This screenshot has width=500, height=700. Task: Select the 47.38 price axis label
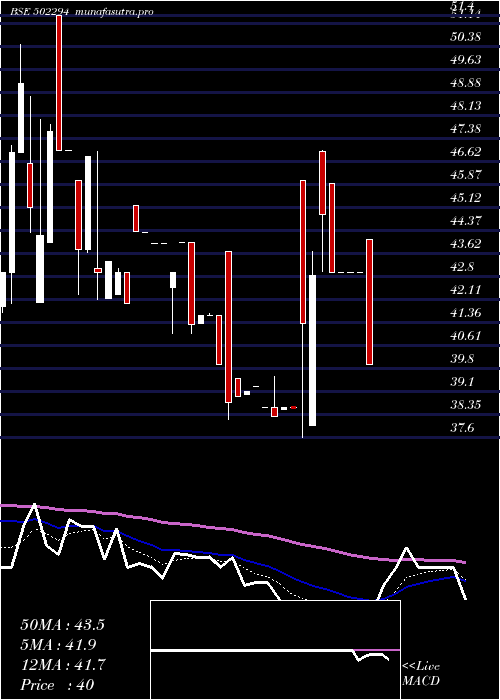coord(466,129)
